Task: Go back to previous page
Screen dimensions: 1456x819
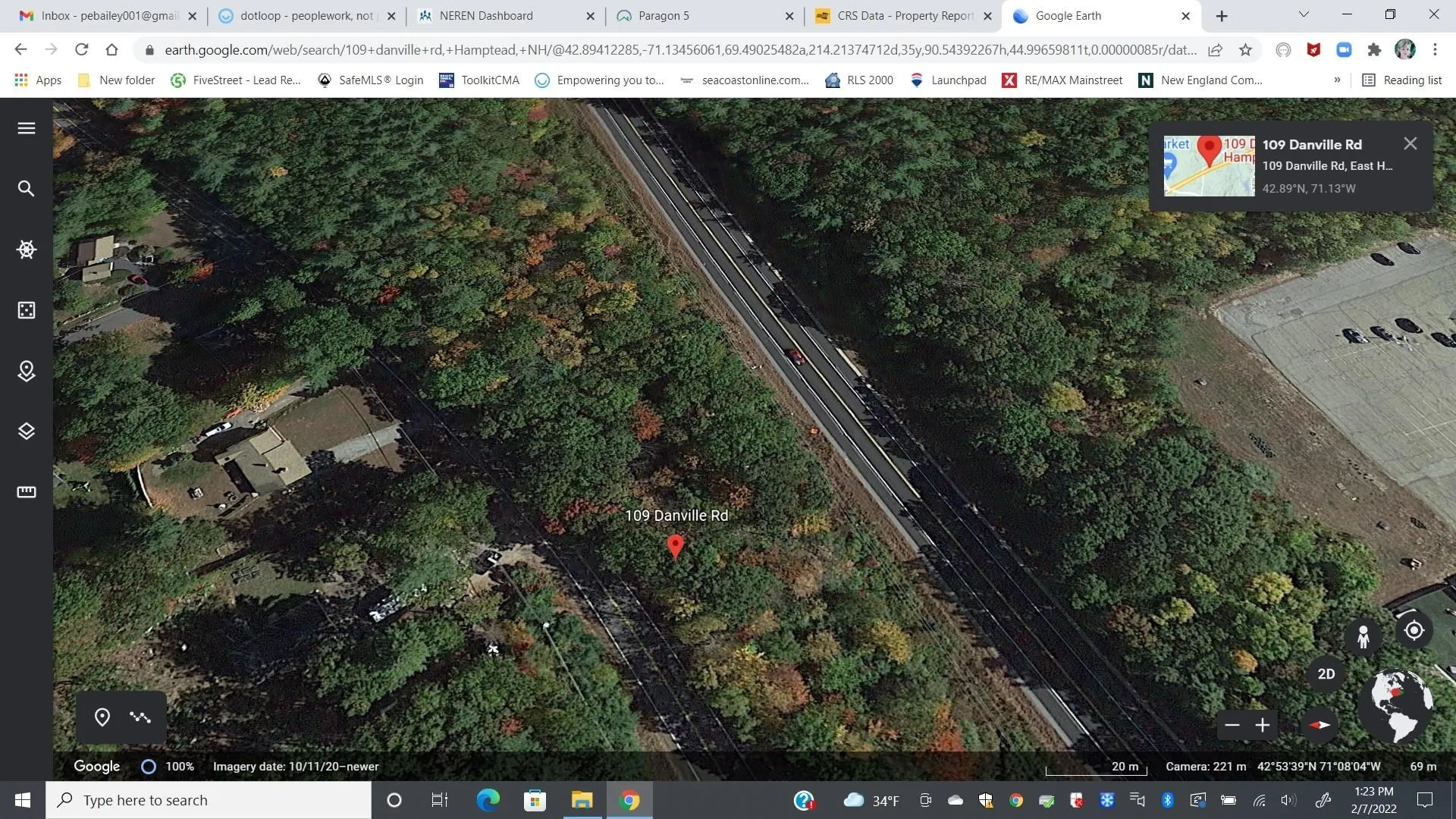Action: click(20, 49)
